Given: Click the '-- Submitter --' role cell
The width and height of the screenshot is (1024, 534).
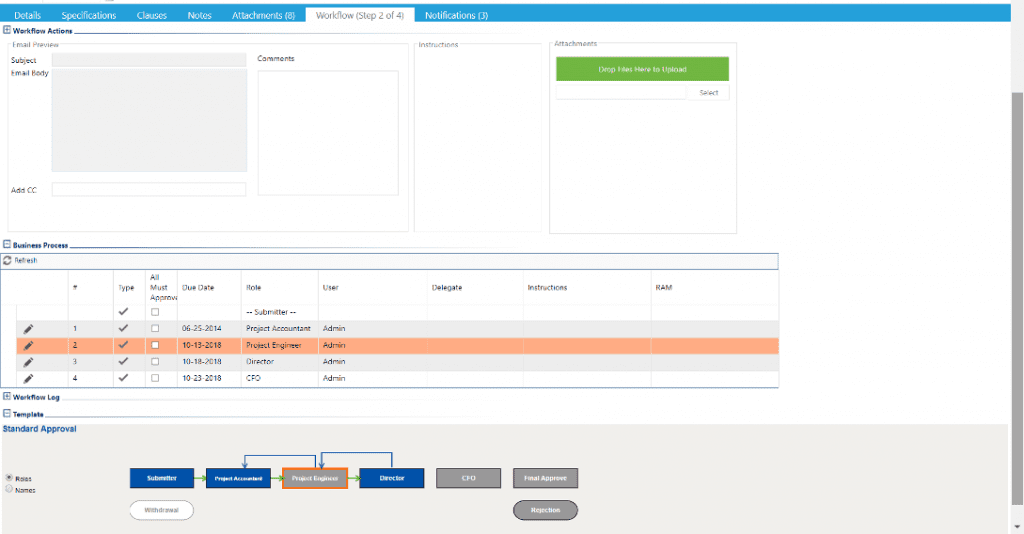Looking at the screenshot, I should tap(271, 312).
